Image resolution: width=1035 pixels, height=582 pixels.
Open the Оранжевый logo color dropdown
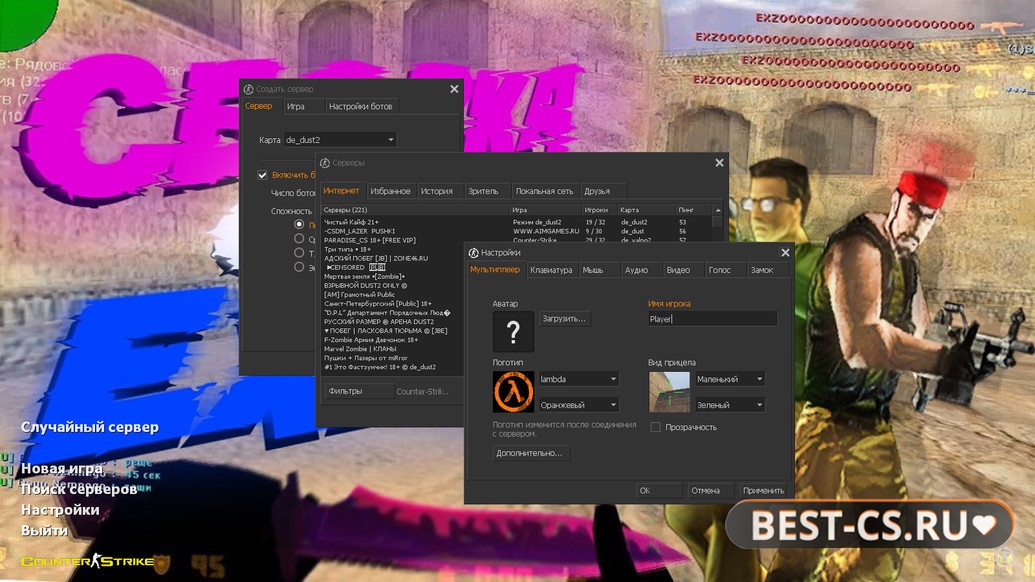coord(578,405)
